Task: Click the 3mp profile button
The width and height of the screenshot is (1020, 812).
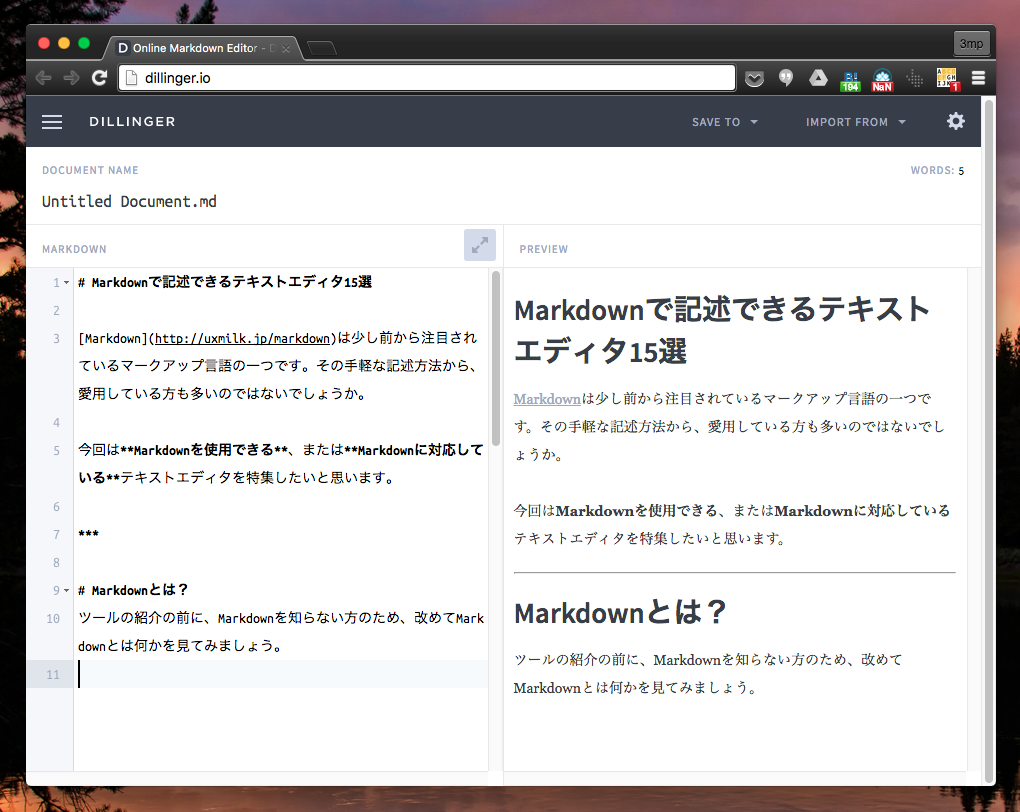Action: 971,44
